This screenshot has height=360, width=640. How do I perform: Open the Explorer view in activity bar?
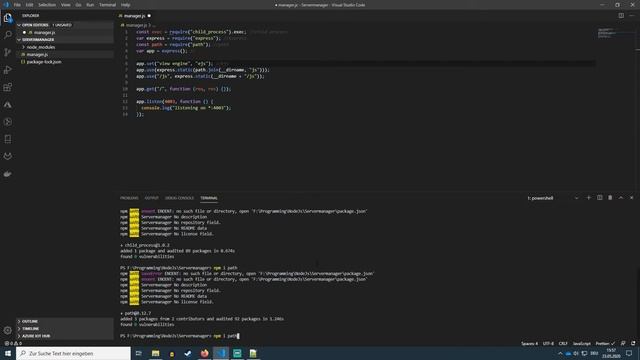[8, 18]
